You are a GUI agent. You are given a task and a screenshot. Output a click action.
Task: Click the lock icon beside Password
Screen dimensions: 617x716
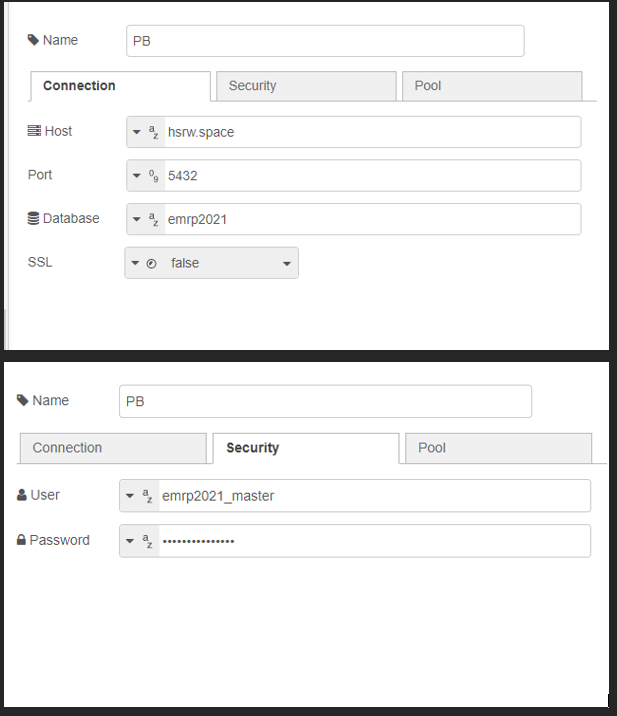(21, 540)
